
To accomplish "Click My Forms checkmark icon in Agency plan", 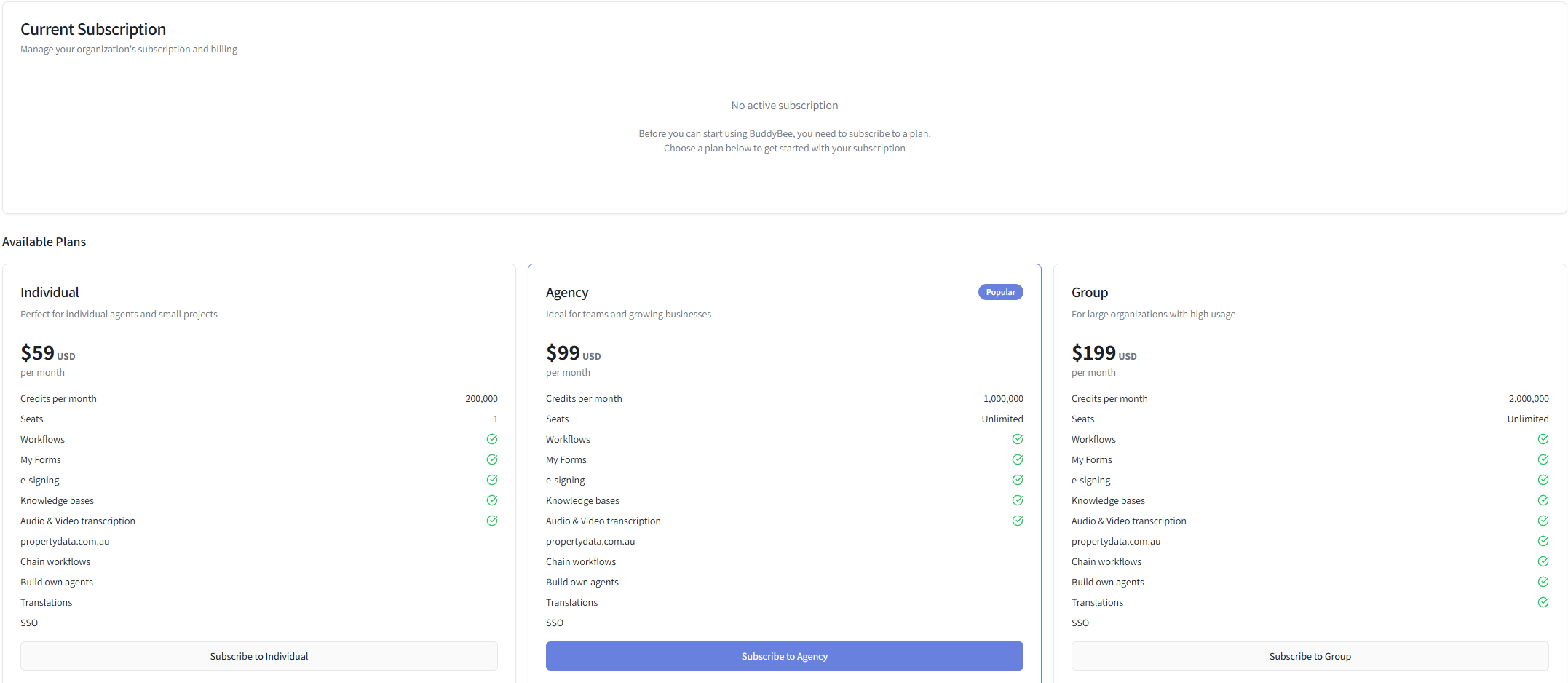I will [1018, 459].
